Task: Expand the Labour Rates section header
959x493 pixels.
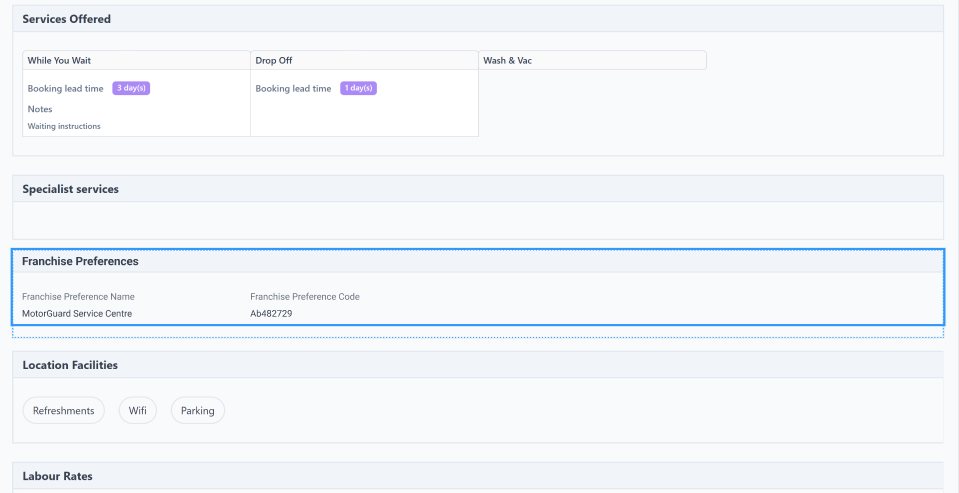Action: pos(57,476)
